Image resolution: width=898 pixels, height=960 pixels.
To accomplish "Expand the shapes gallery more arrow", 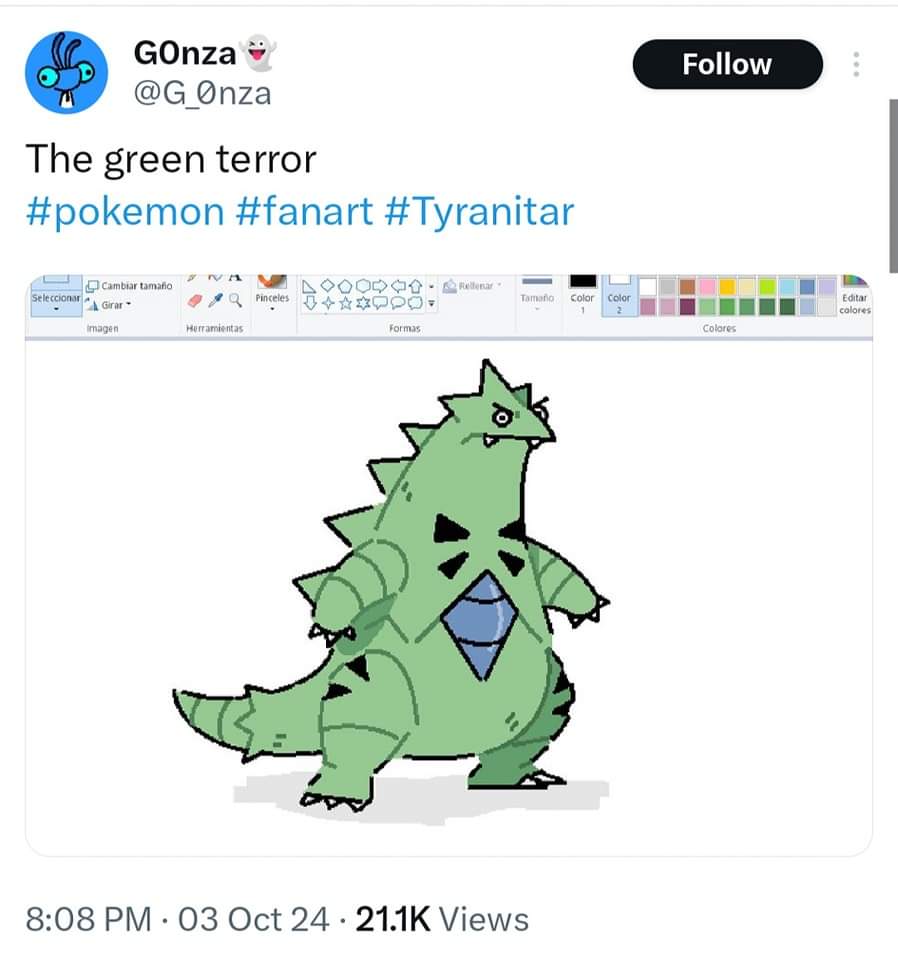I will pos(432,302).
